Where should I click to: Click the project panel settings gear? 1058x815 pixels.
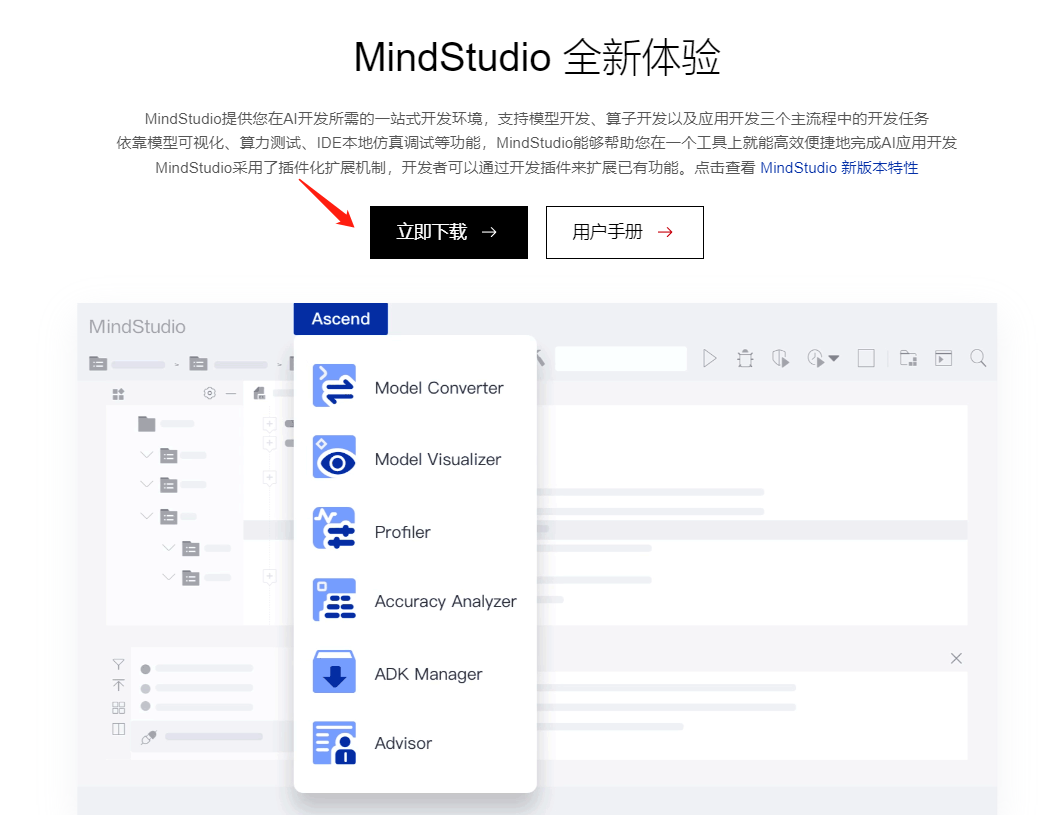point(210,393)
